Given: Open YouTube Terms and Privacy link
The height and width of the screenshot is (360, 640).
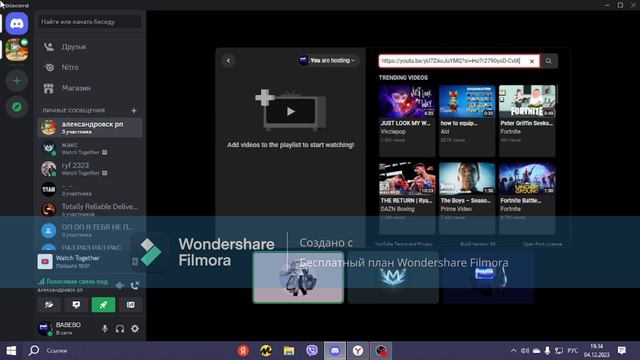Looking at the screenshot, I should point(403,244).
